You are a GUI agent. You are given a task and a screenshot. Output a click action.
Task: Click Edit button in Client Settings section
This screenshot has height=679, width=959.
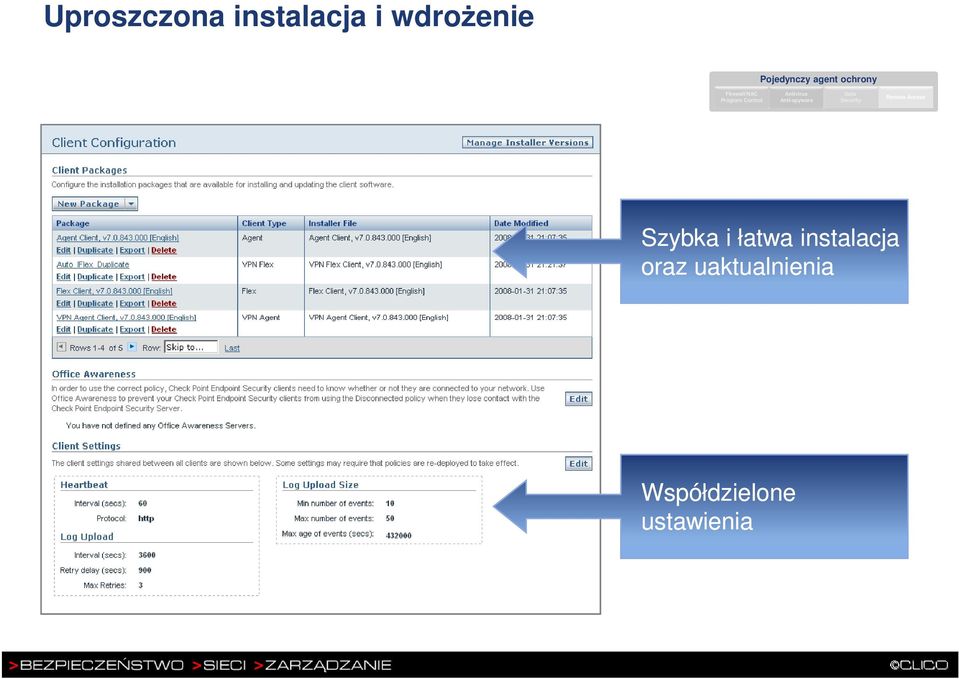point(579,464)
